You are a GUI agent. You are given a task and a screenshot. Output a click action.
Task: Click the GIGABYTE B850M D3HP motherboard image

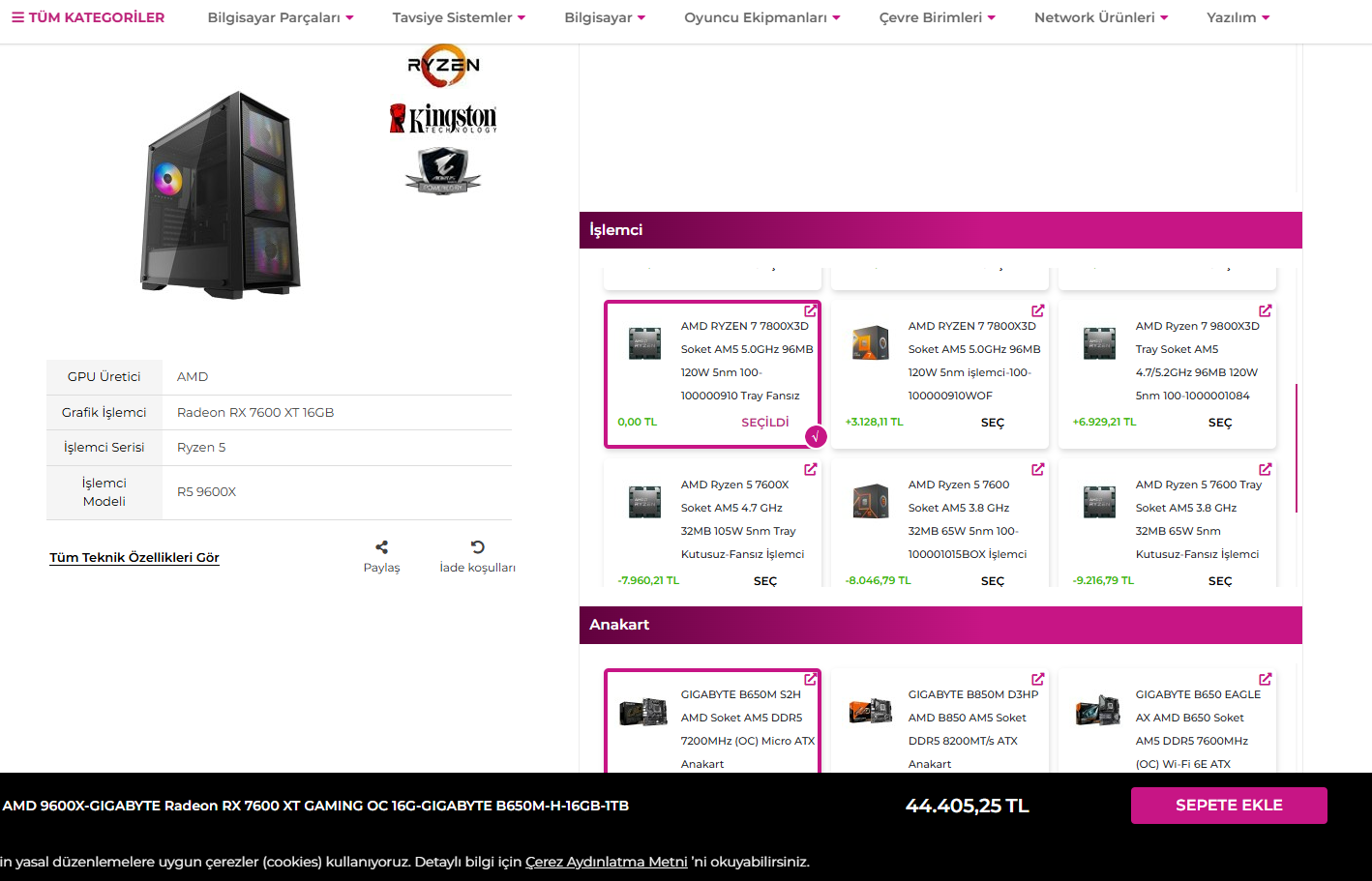[x=870, y=711]
